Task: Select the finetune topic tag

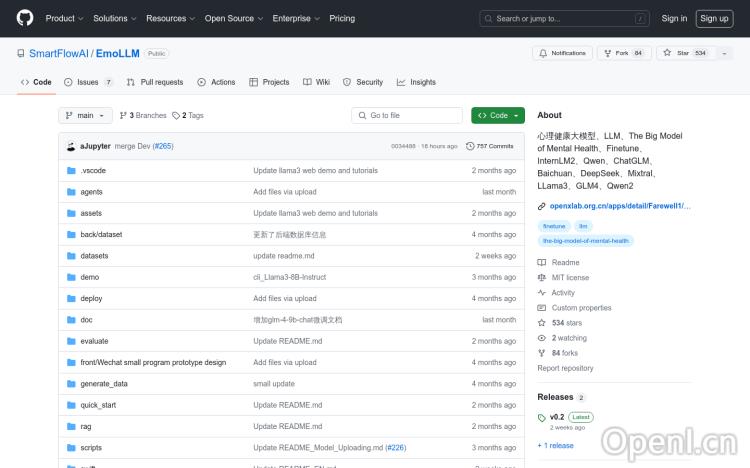Action: click(554, 226)
